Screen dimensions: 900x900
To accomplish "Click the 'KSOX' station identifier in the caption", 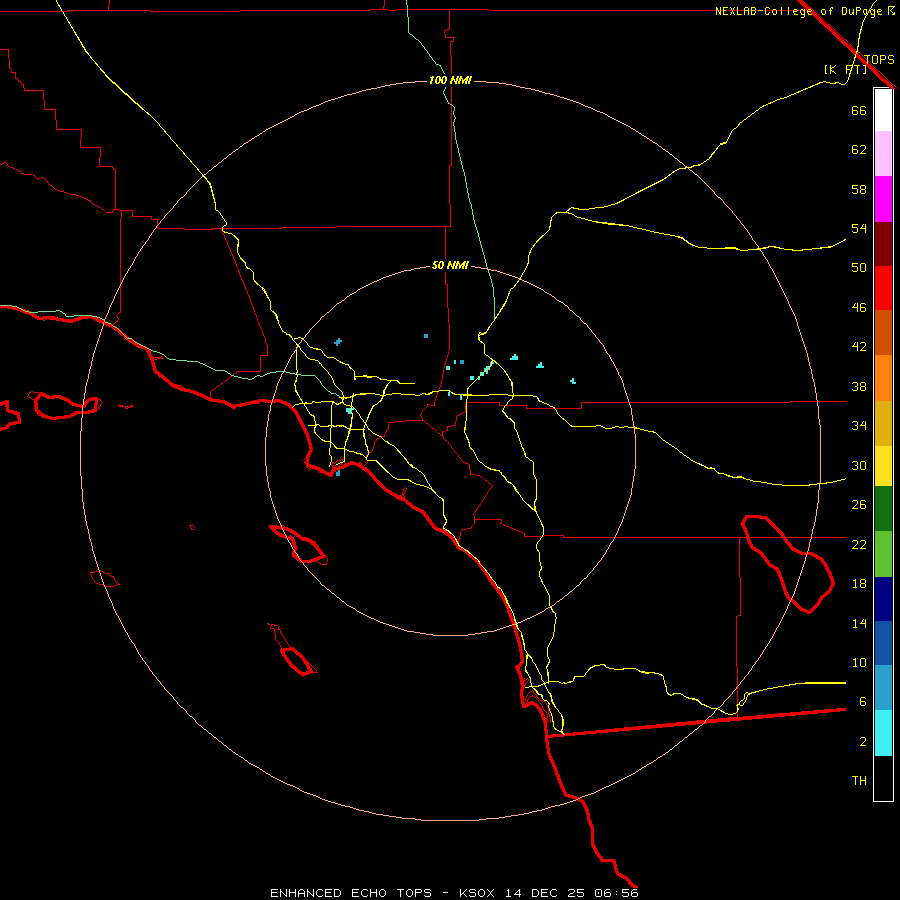I will 476,893.
